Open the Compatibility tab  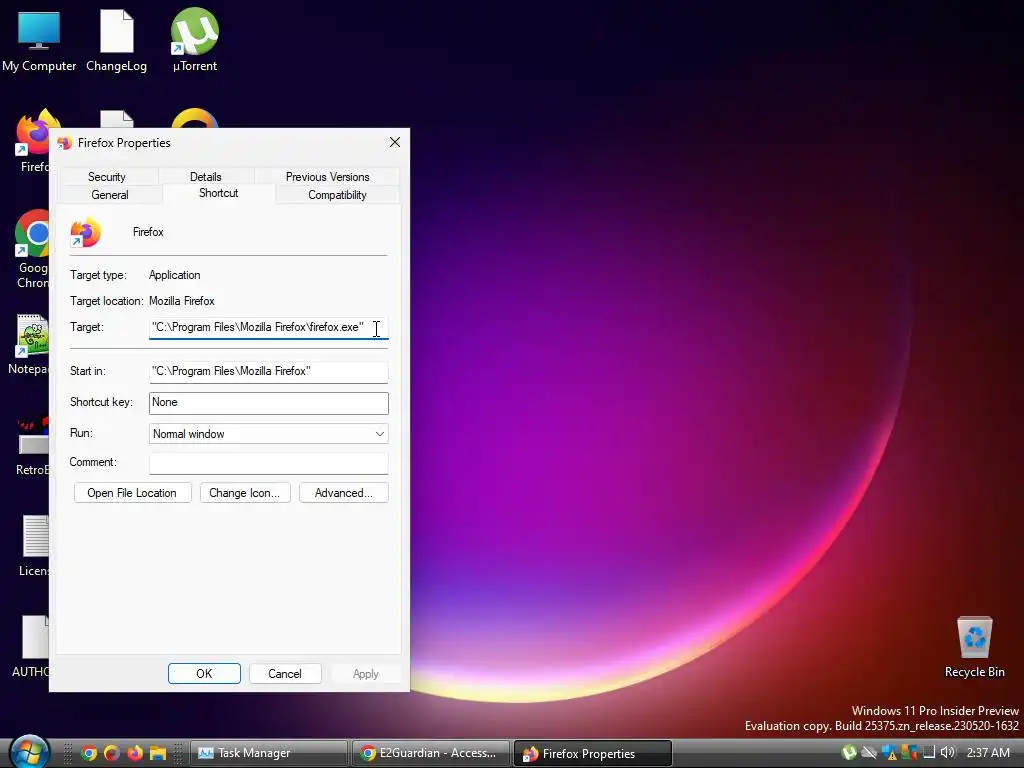[337, 195]
